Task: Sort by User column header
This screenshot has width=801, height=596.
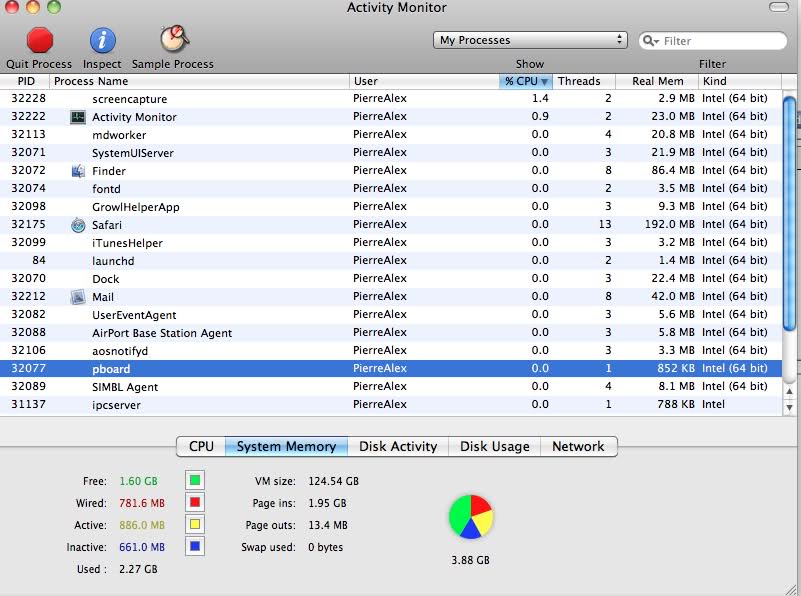Action: [424, 81]
